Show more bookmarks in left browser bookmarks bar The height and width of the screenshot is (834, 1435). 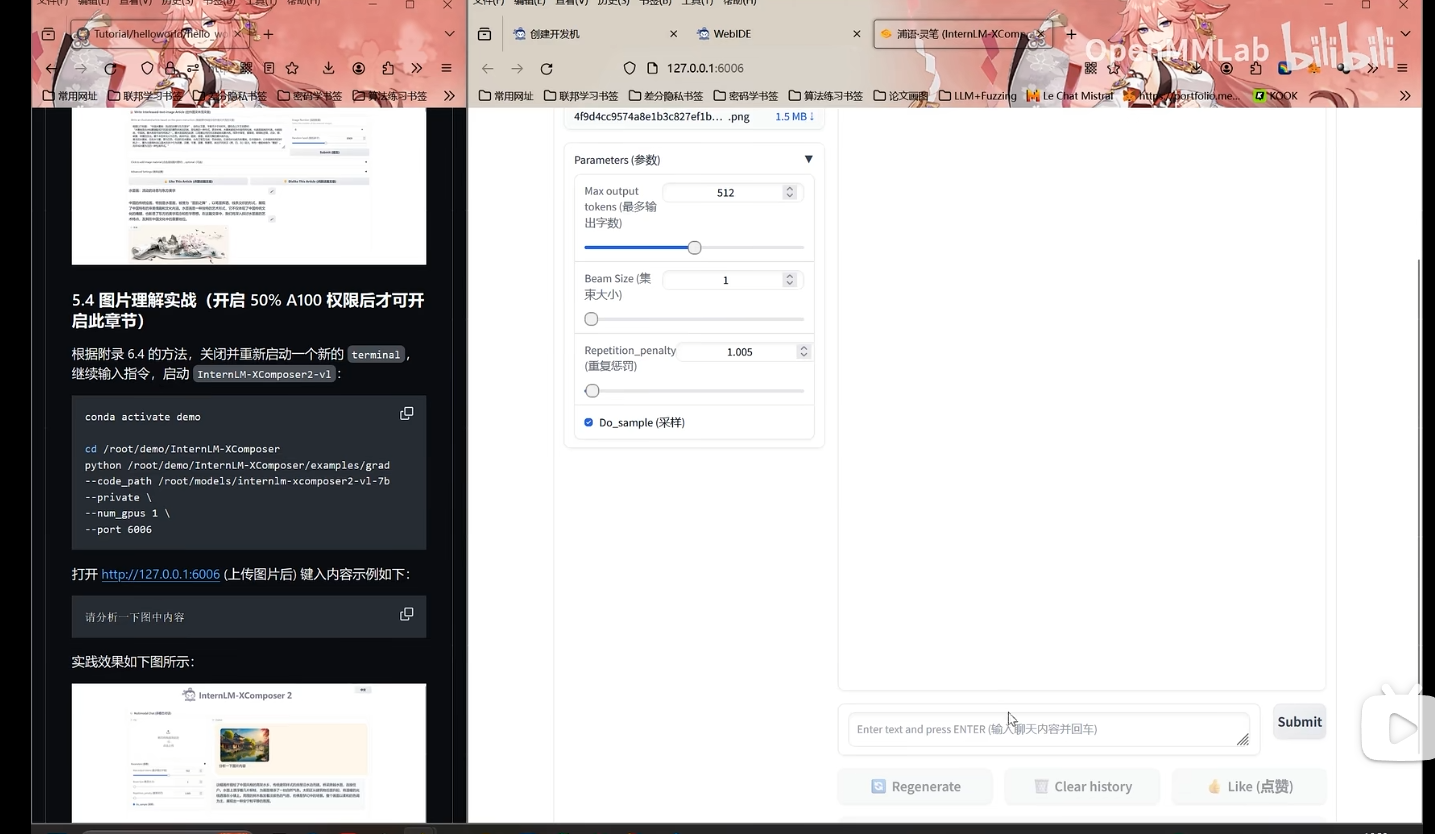(x=449, y=96)
